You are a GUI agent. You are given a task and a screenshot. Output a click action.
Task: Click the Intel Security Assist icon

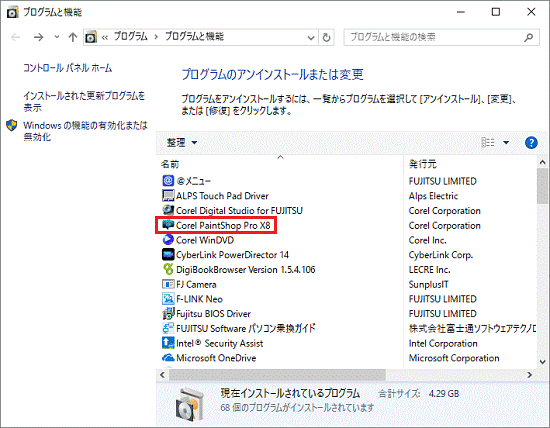click(168, 343)
